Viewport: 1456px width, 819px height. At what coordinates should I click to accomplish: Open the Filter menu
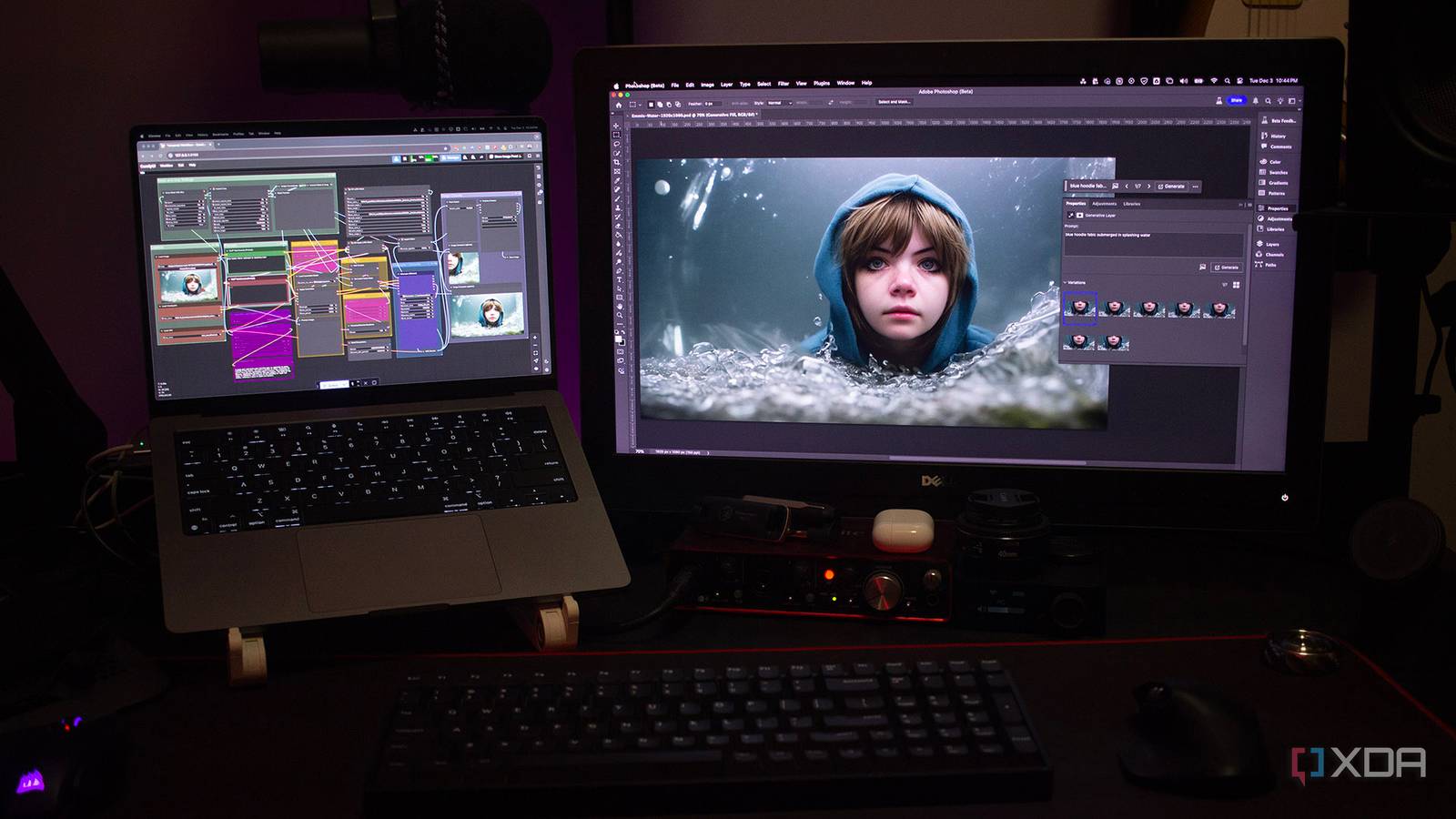[783, 84]
